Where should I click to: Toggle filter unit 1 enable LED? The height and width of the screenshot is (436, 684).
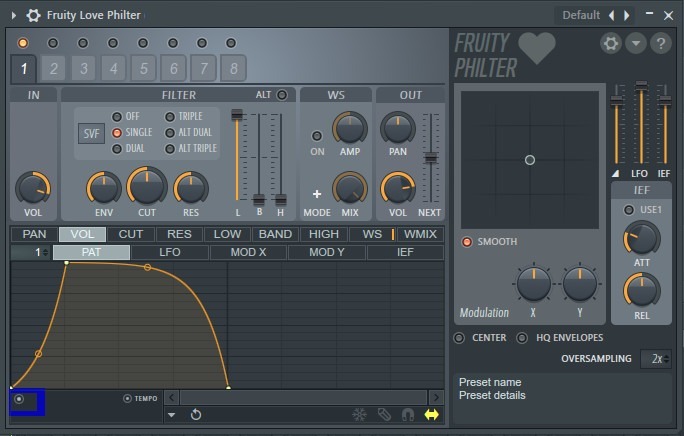(x=23, y=43)
